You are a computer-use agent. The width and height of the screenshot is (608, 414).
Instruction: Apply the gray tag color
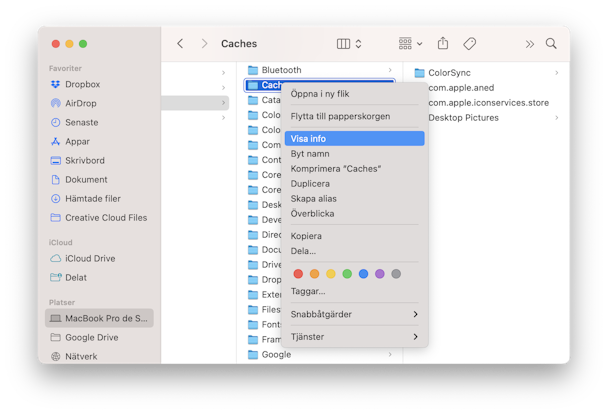396,274
